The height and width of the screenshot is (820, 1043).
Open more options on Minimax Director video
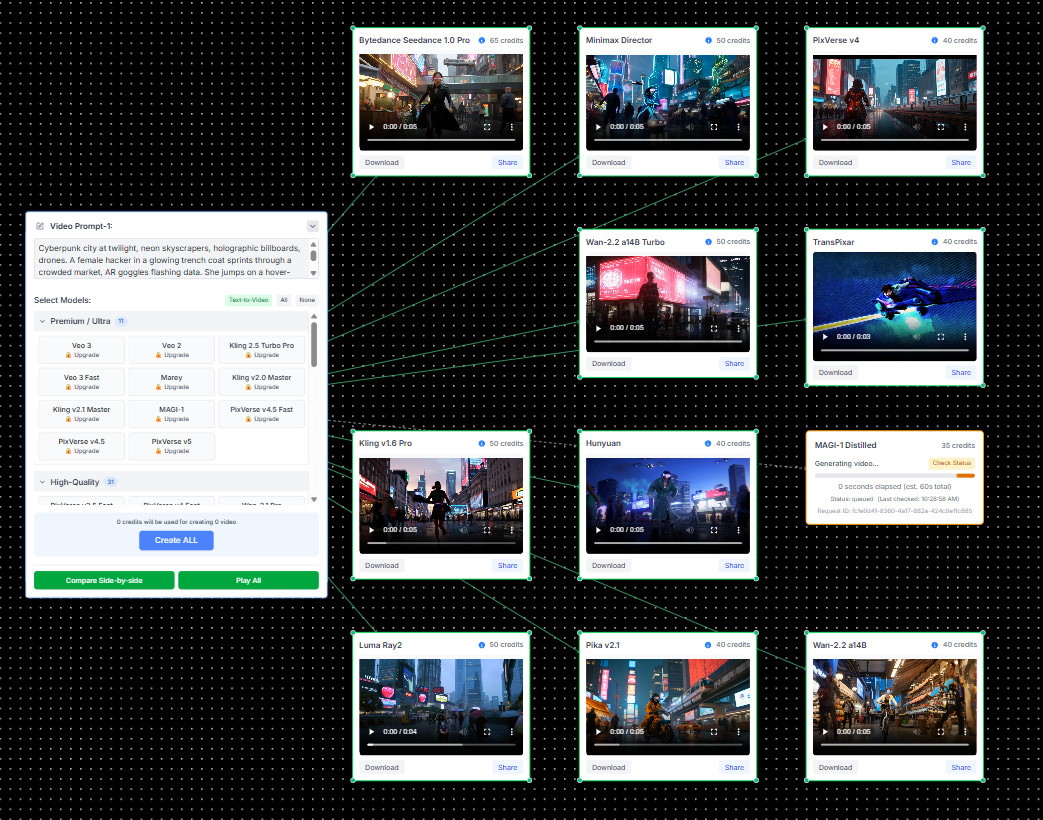pyautogui.click(x=738, y=127)
